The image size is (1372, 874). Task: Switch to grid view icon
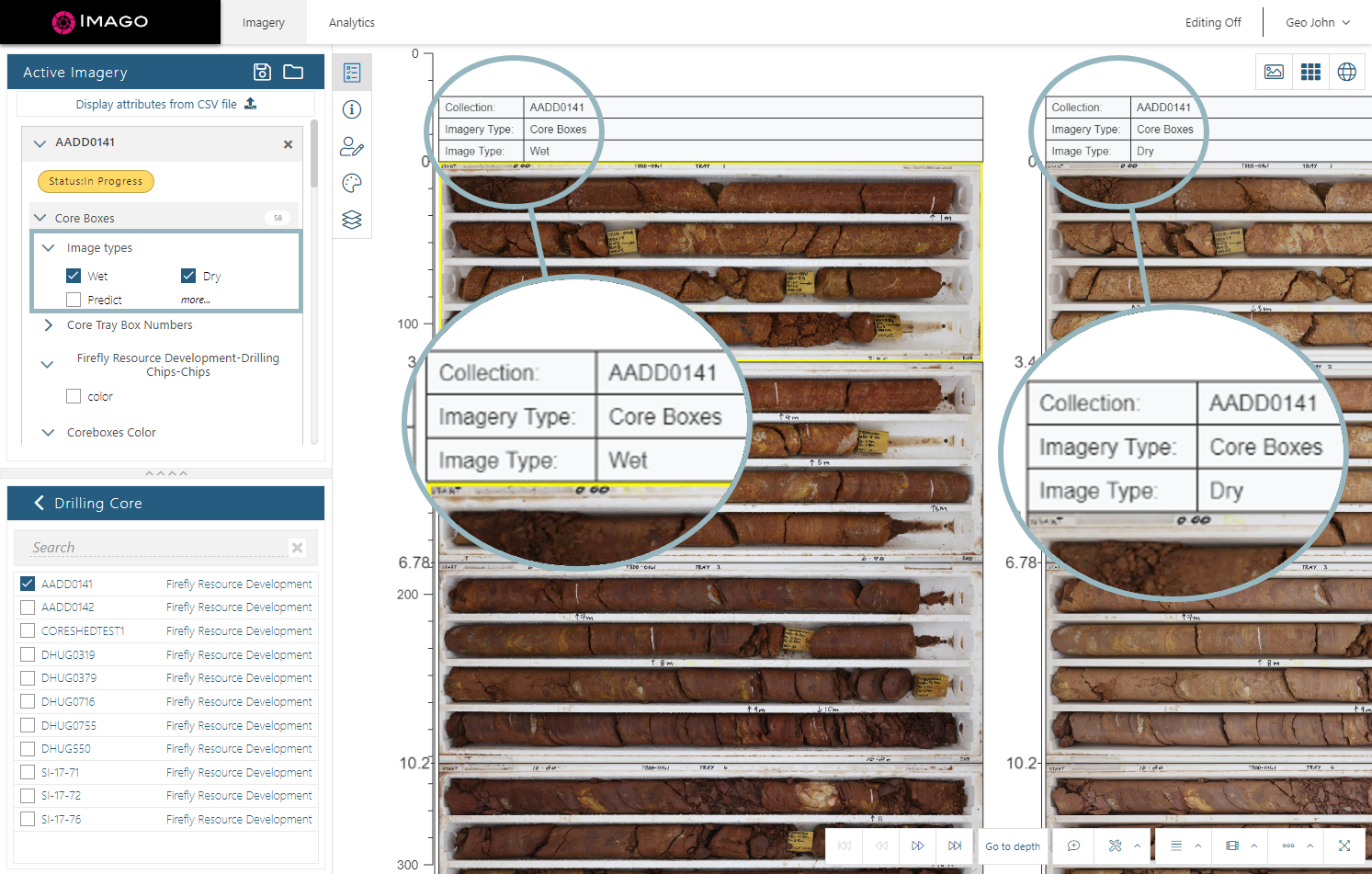point(1310,72)
